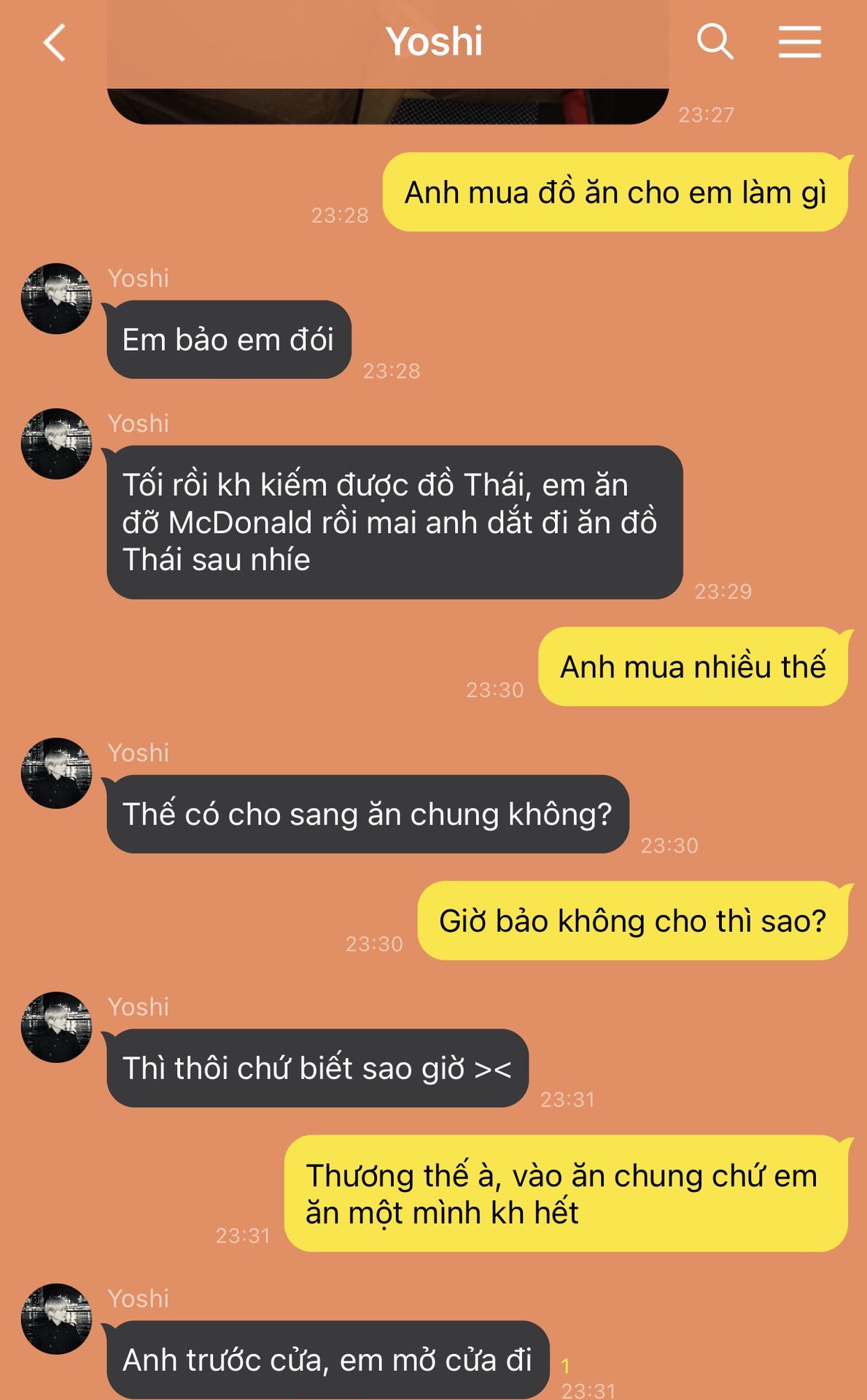This screenshot has width=867, height=1400.
Task: Tap Yoshi's avatar beside 'Thì thôi chứ biết sao giờ'
Action: (x=56, y=1027)
